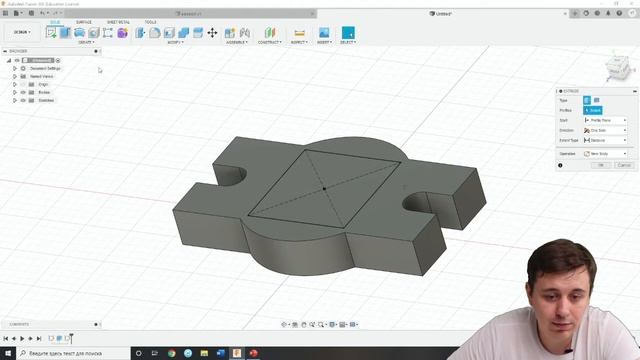Expand the Named Views node
The image size is (640, 360).
15,76
